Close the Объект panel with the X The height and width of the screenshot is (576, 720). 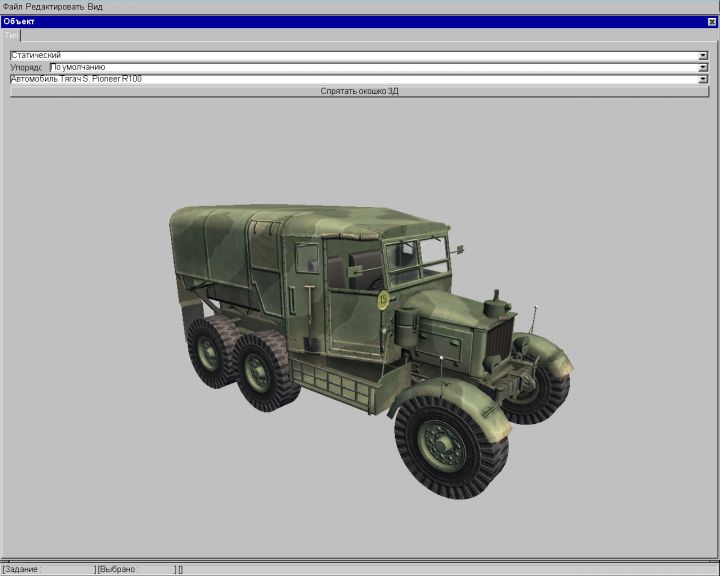click(x=712, y=21)
